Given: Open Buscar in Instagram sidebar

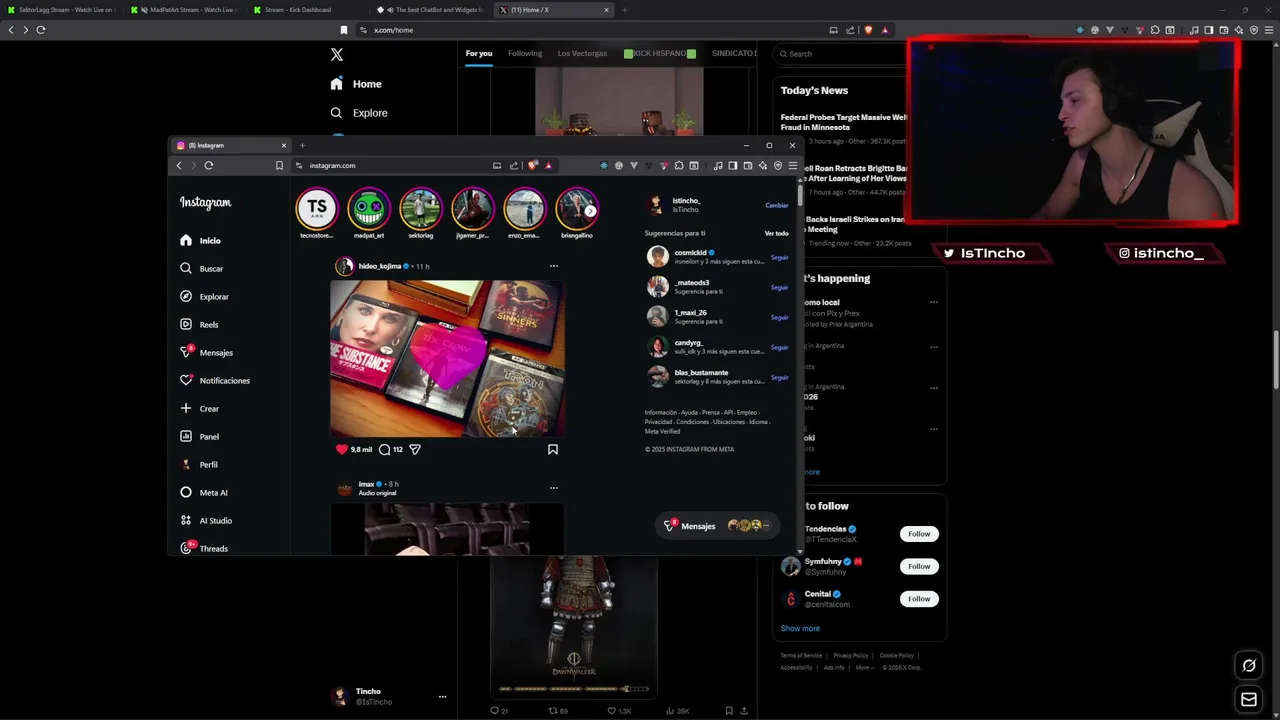Looking at the screenshot, I should [202, 269].
